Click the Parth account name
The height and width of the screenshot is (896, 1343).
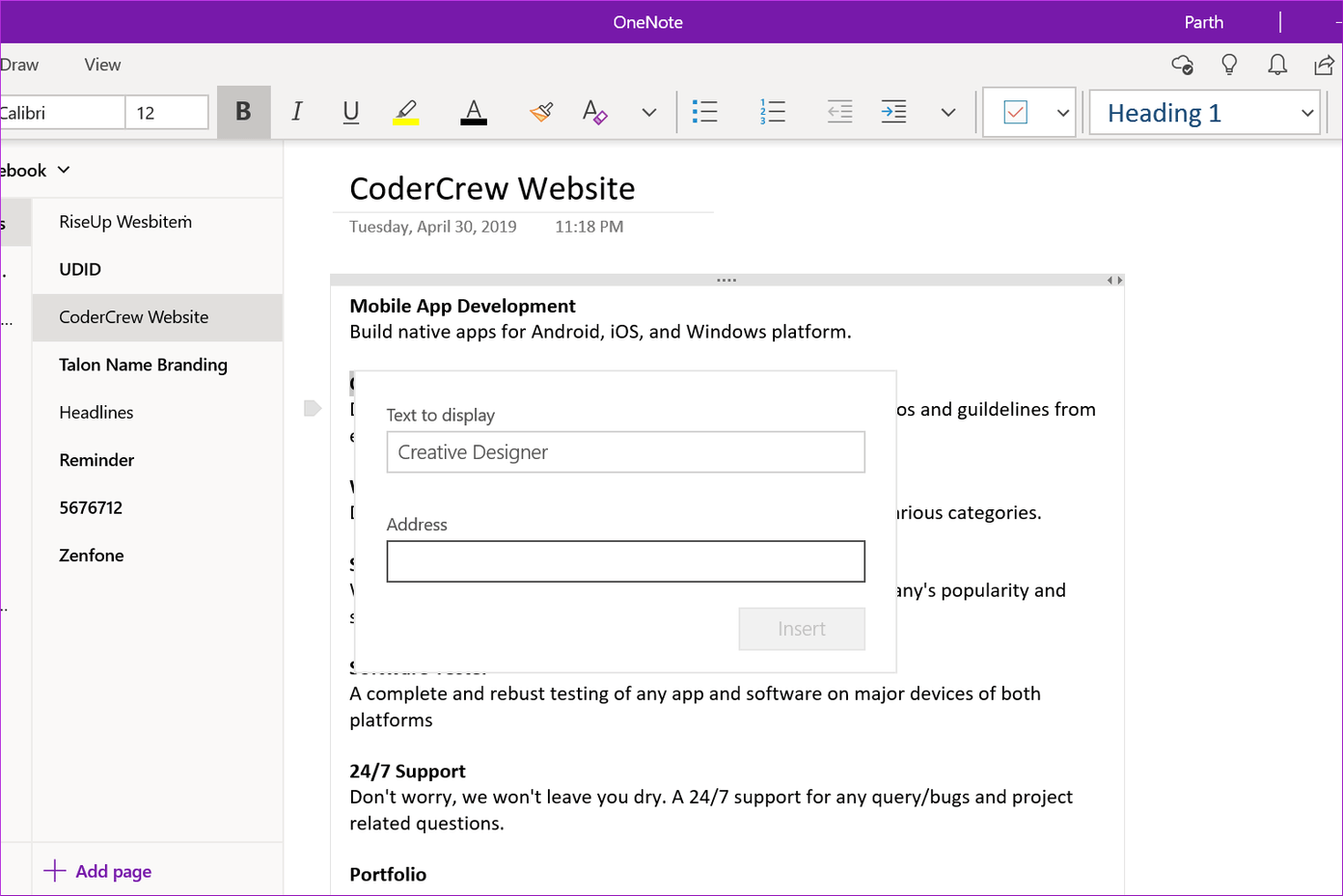(x=1204, y=22)
